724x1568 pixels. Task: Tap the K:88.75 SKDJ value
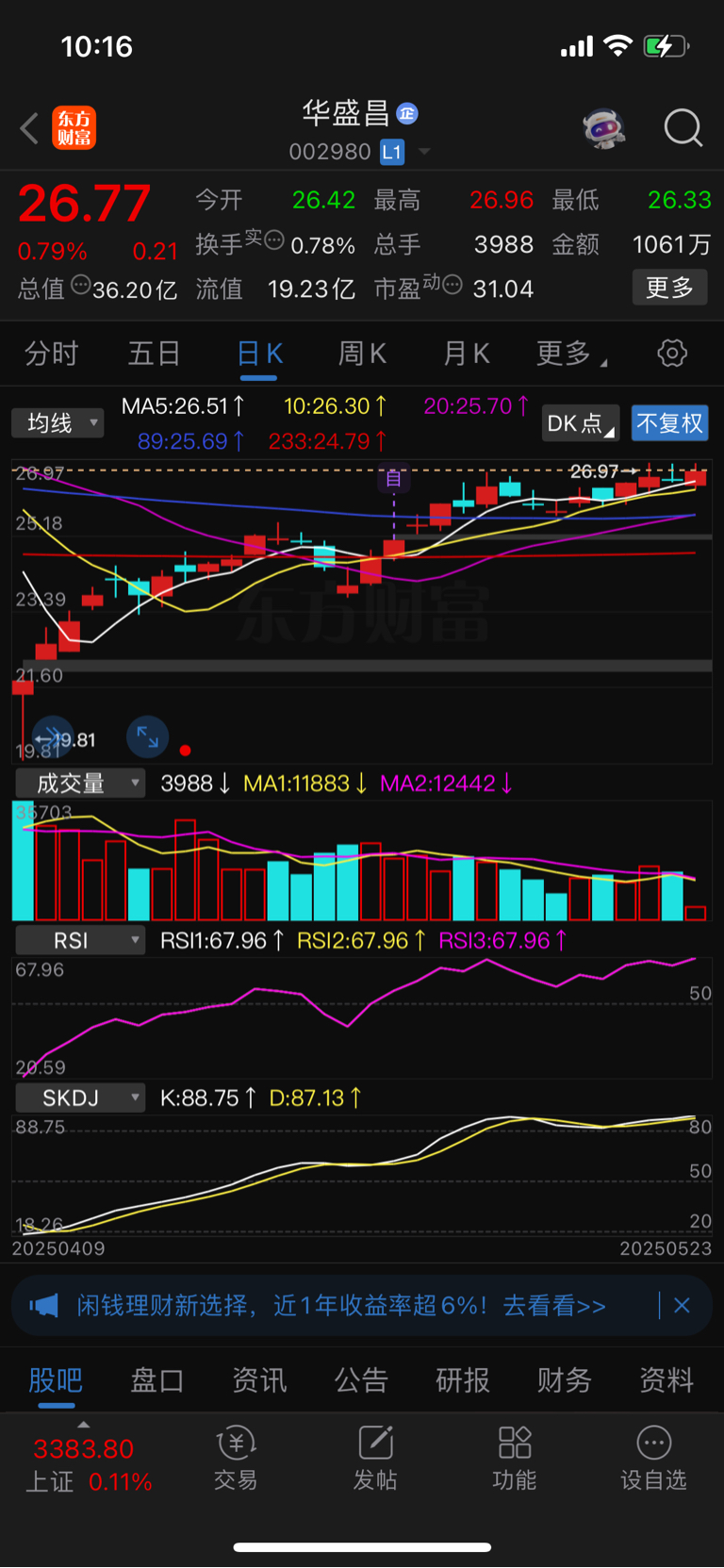tap(207, 1098)
